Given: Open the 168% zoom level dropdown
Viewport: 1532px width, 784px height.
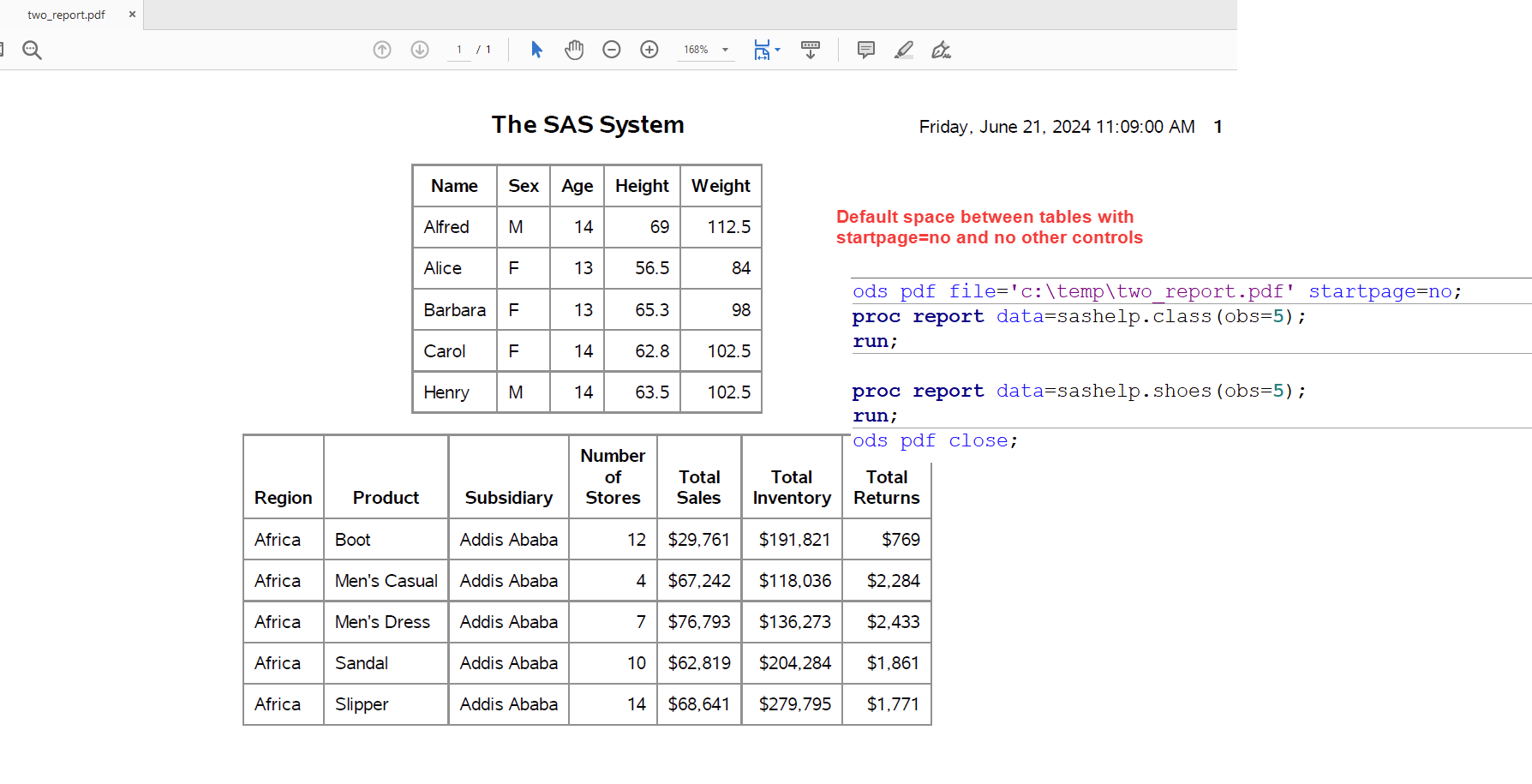Looking at the screenshot, I should point(725,50).
